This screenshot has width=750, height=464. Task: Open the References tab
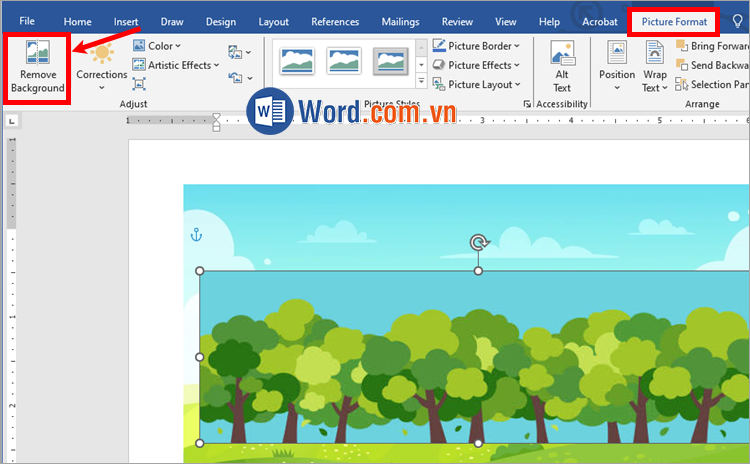[x=335, y=21]
